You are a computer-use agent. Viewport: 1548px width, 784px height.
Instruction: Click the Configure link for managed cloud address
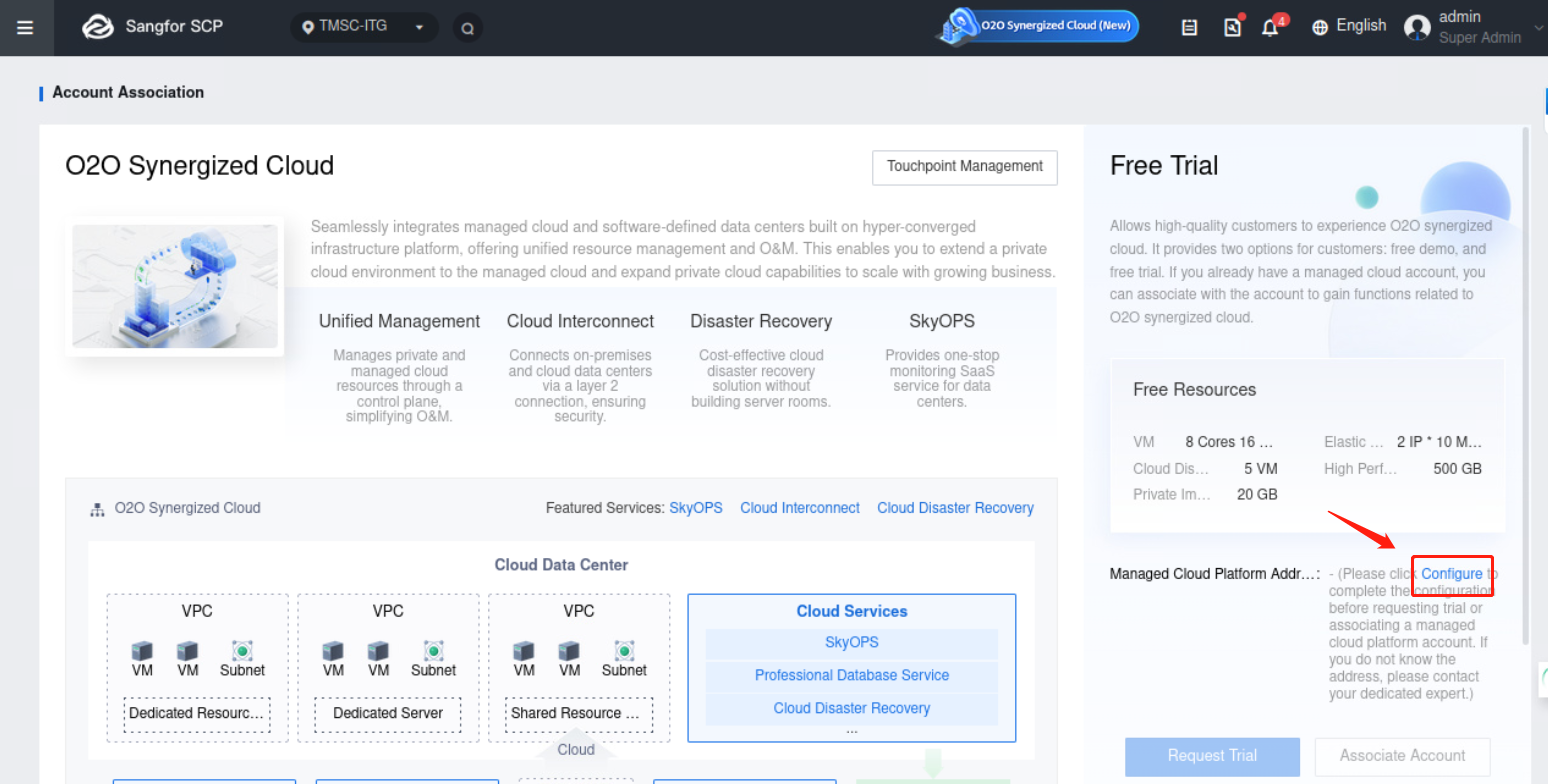(1452, 574)
